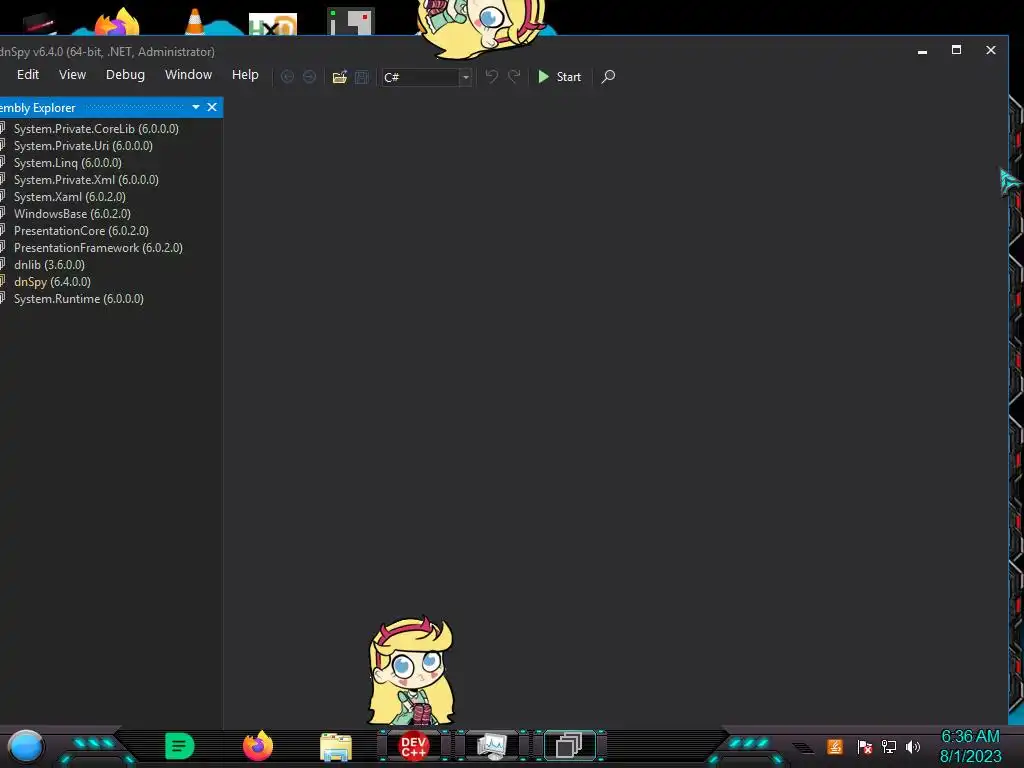Close the dnSpy window
The width and height of the screenshot is (1024, 768).
991,50
